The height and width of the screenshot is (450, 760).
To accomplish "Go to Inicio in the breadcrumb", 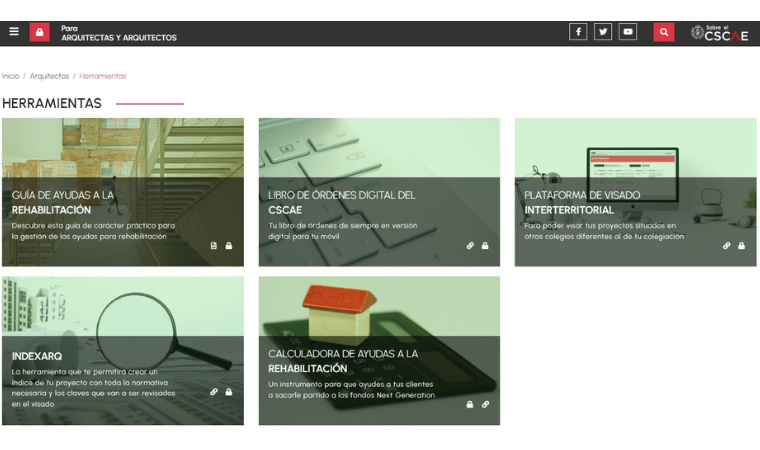I will click(11, 76).
